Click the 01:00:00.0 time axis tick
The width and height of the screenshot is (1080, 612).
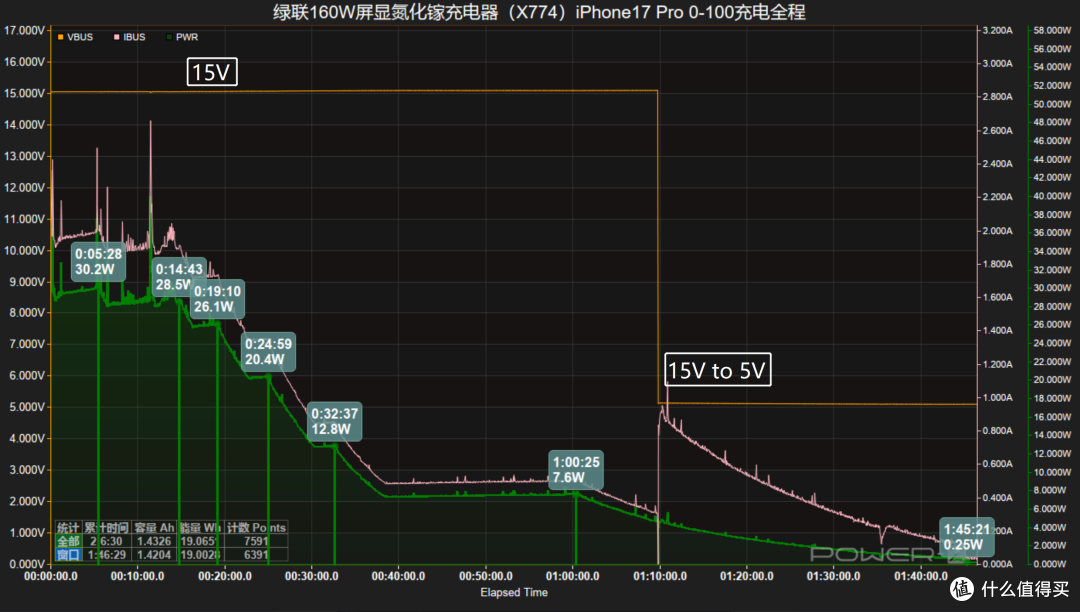pos(572,576)
